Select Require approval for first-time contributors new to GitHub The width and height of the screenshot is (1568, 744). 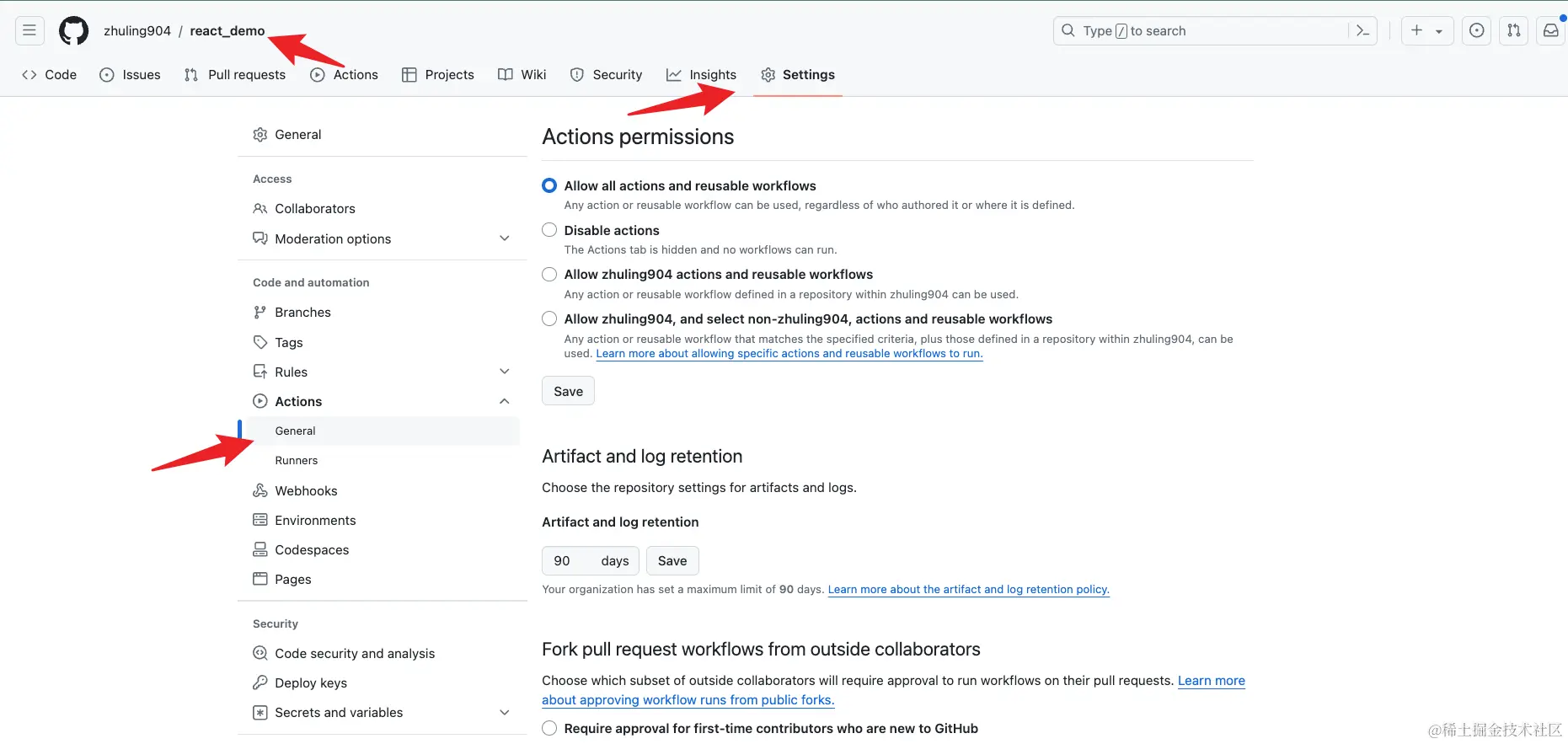click(549, 728)
